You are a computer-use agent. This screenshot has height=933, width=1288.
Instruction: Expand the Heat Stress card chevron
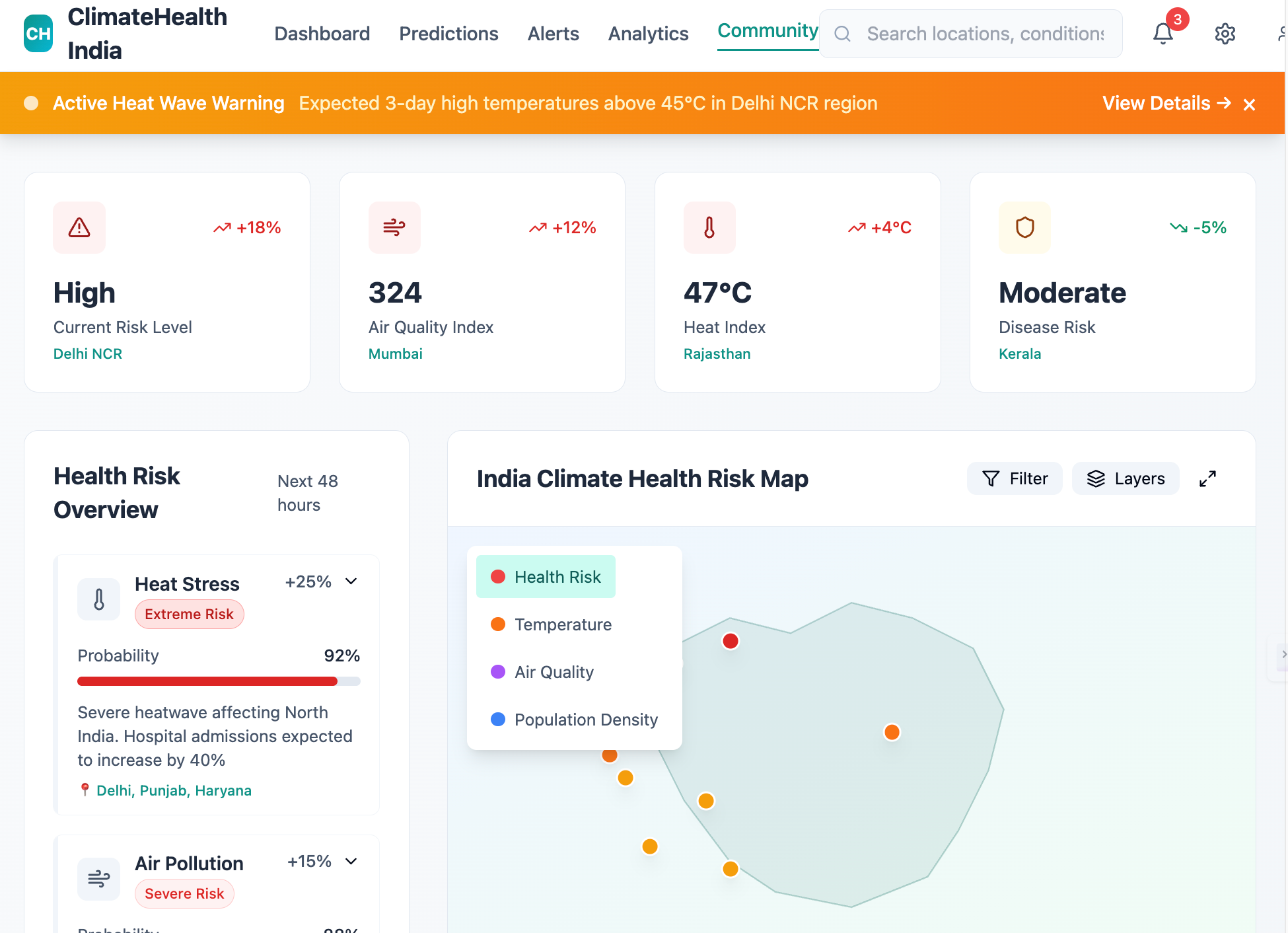[351, 581]
